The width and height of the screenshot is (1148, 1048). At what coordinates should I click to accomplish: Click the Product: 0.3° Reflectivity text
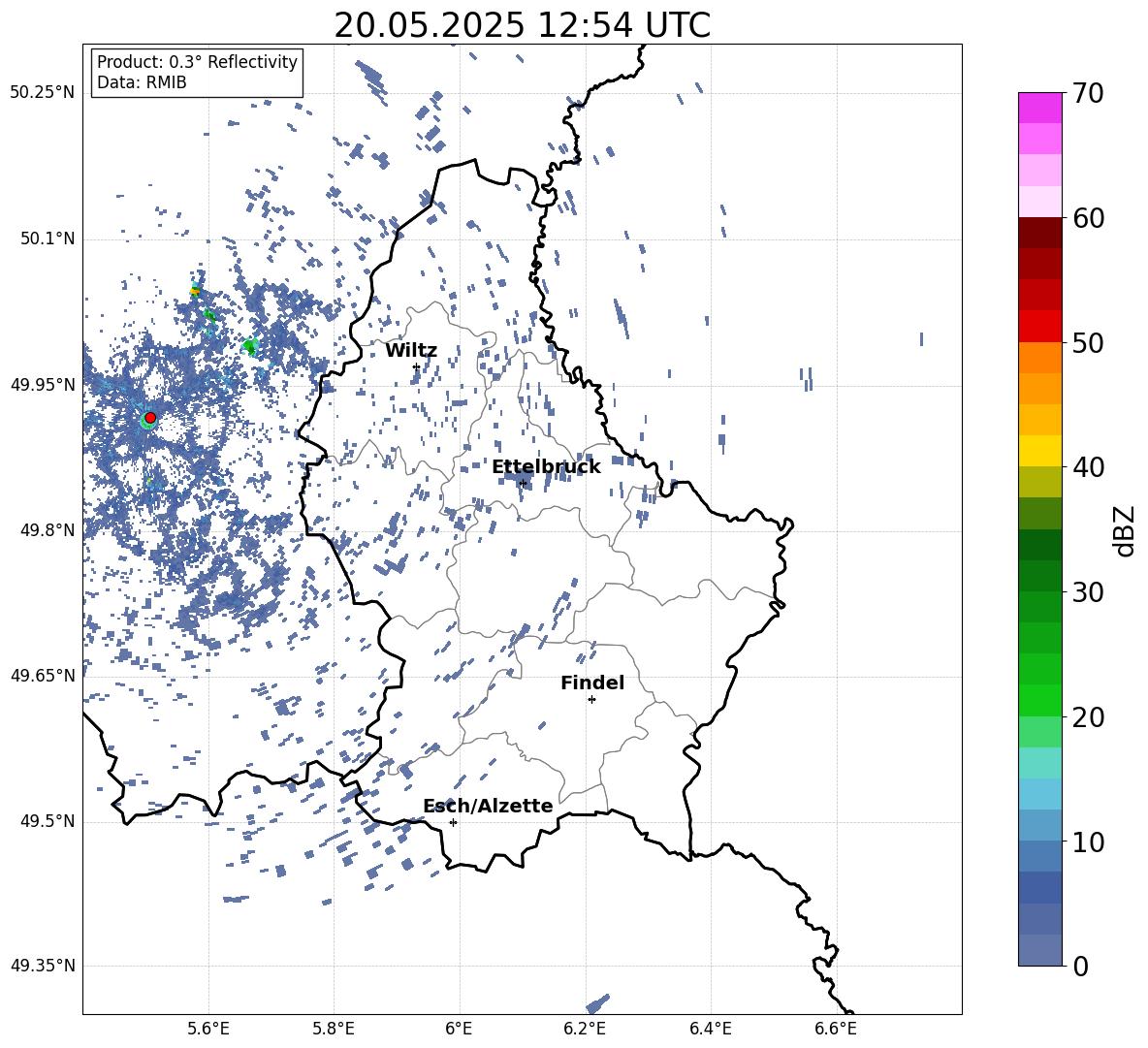197,61
